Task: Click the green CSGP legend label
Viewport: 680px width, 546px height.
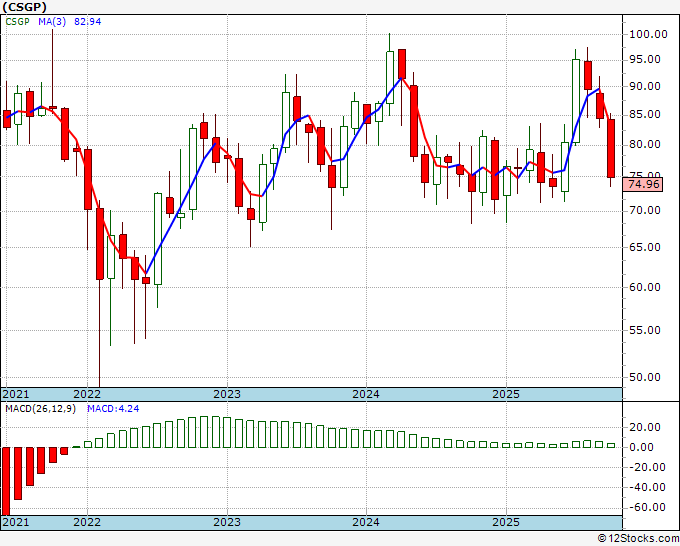Action: point(17,21)
